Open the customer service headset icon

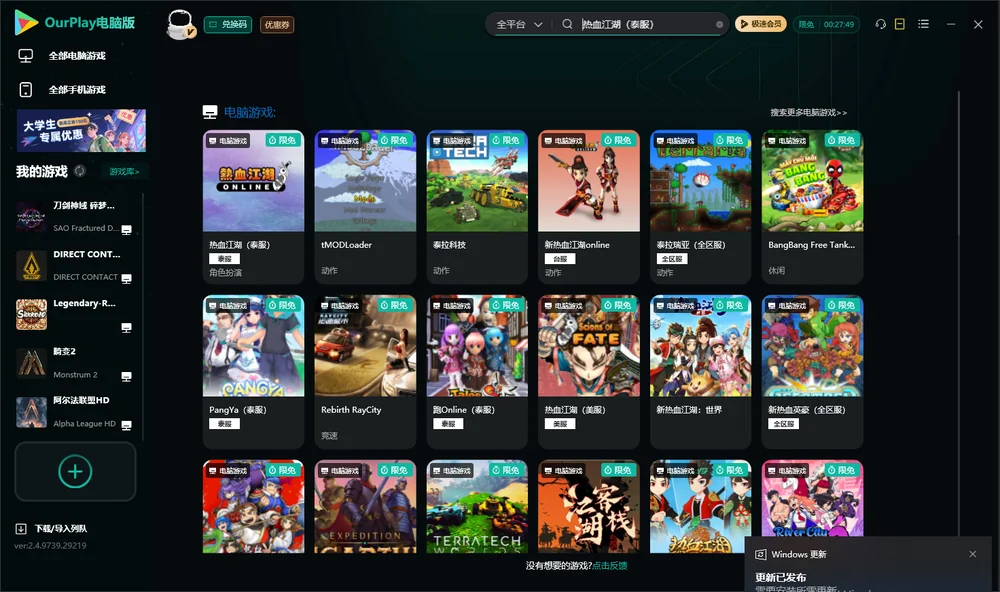click(x=880, y=24)
